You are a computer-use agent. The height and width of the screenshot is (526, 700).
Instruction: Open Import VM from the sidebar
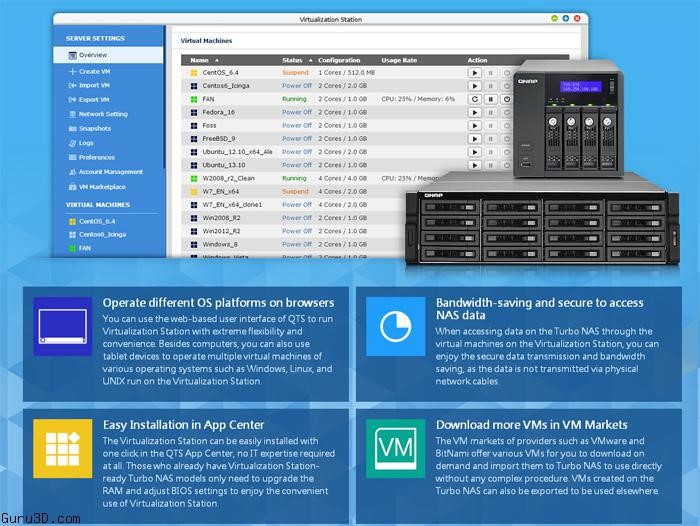[x=94, y=85]
